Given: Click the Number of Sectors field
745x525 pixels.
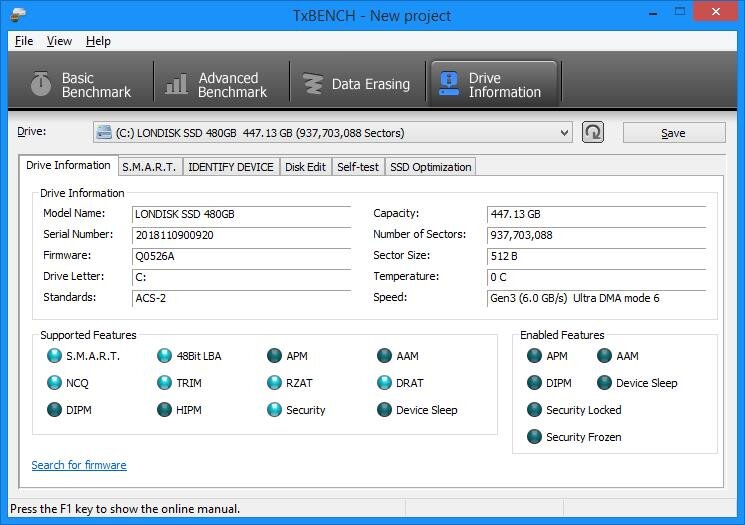Looking at the screenshot, I should (597, 235).
